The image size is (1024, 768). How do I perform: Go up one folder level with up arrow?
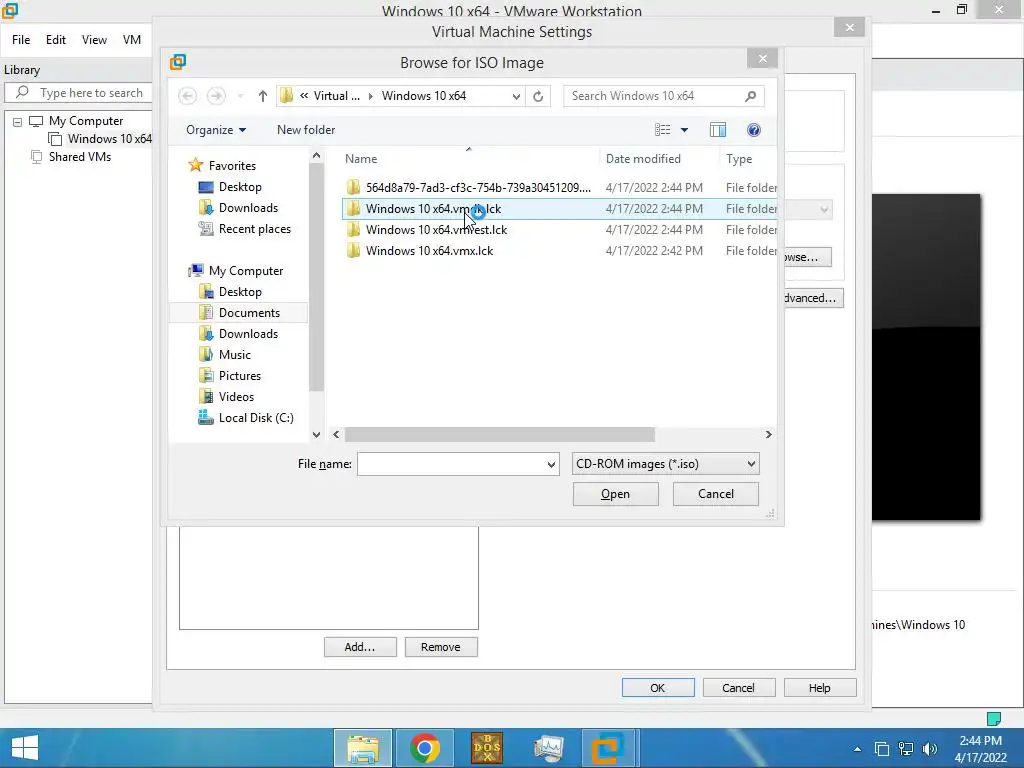point(263,96)
